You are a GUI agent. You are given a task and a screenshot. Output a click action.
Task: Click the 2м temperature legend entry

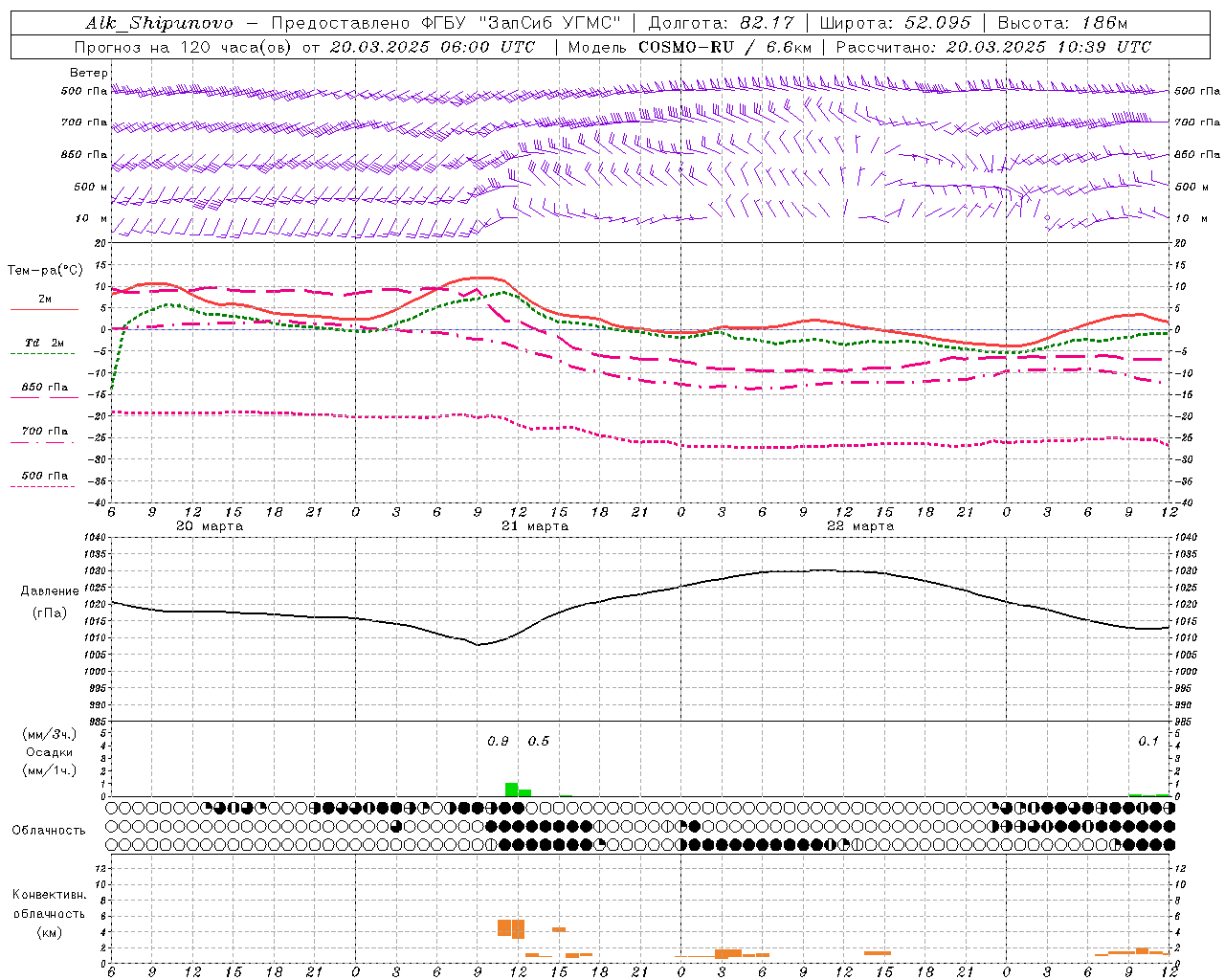(44, 300)
